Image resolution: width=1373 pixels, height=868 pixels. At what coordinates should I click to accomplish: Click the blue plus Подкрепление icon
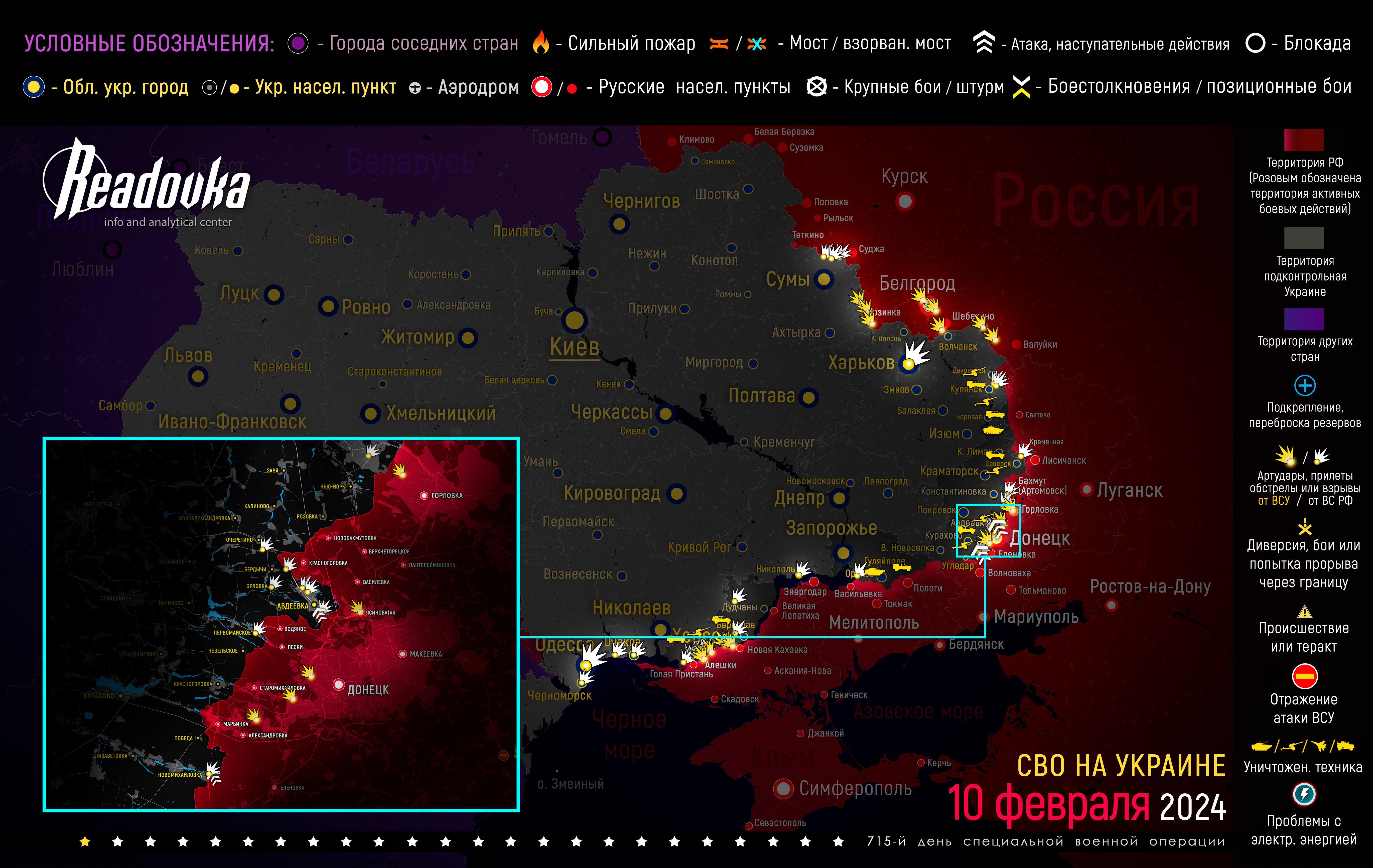pos(1305,385)
